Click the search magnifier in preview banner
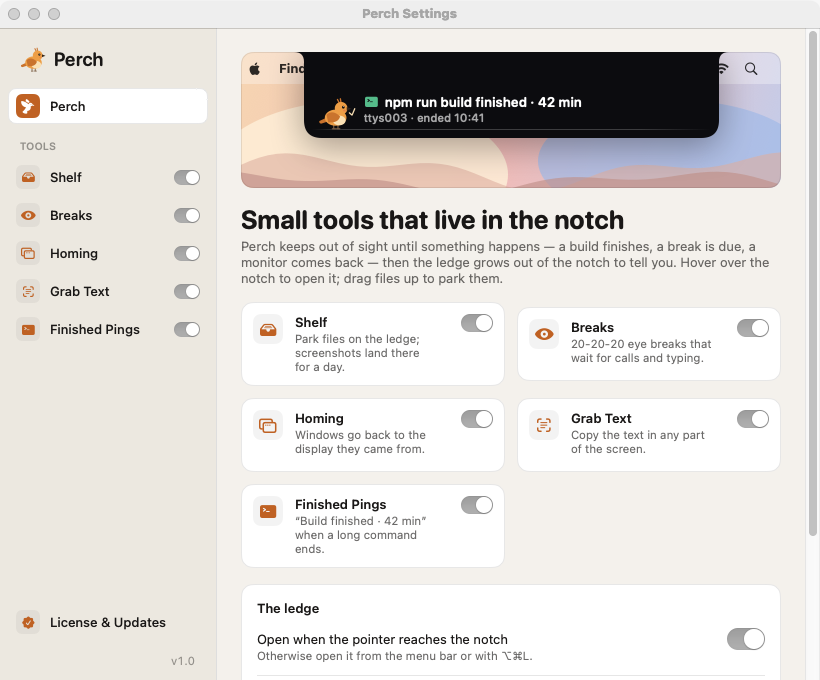The height and width of the screenshot is (680, 820). click(751, 69)
